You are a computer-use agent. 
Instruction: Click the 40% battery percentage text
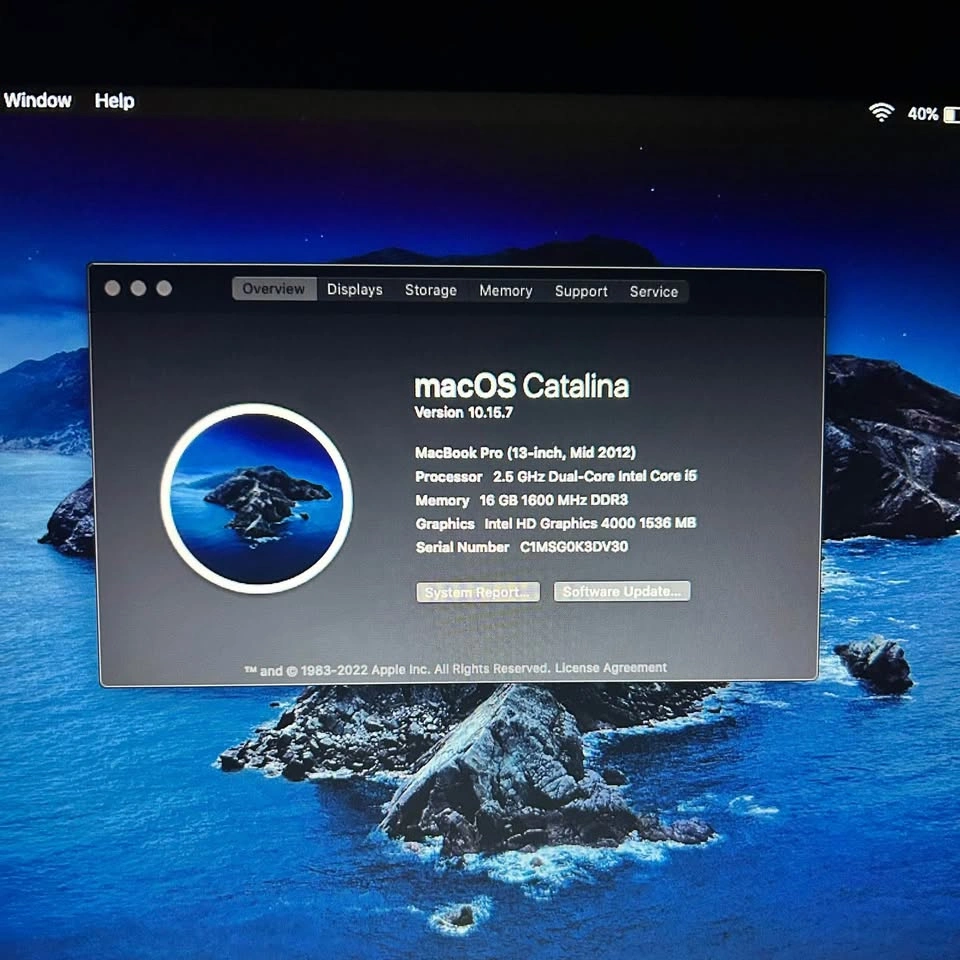(x=922, y=114)
